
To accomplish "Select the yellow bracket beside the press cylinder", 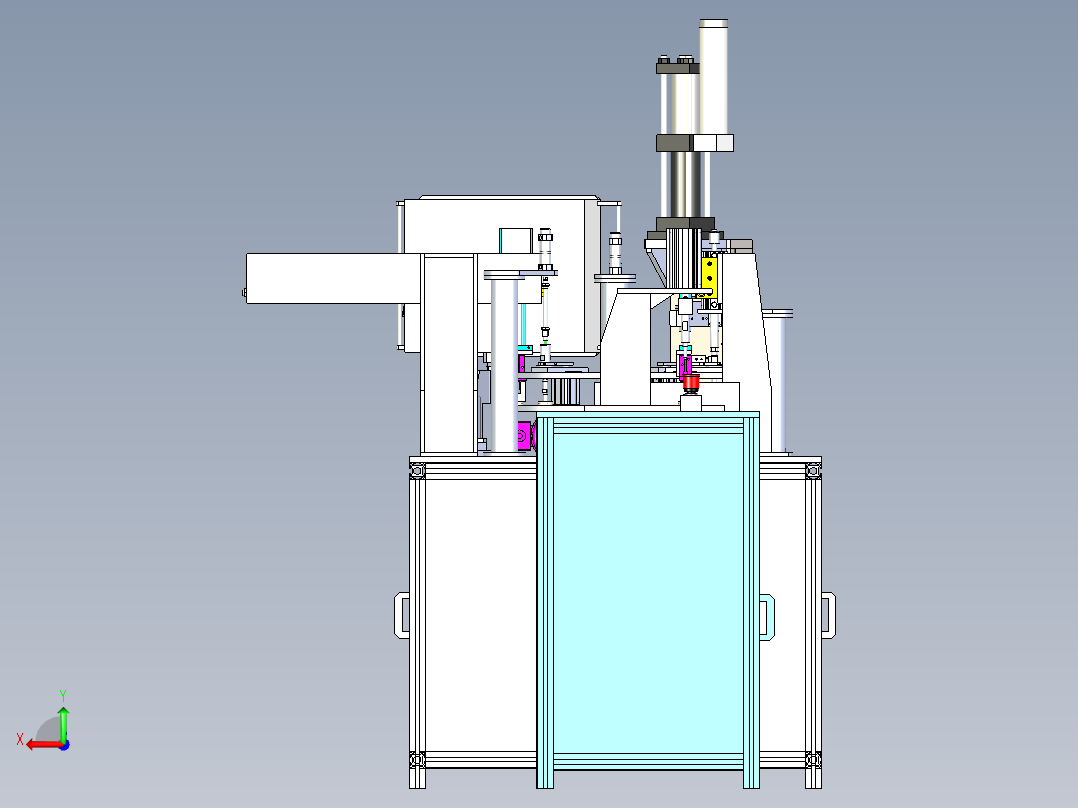I will point(710,277).
